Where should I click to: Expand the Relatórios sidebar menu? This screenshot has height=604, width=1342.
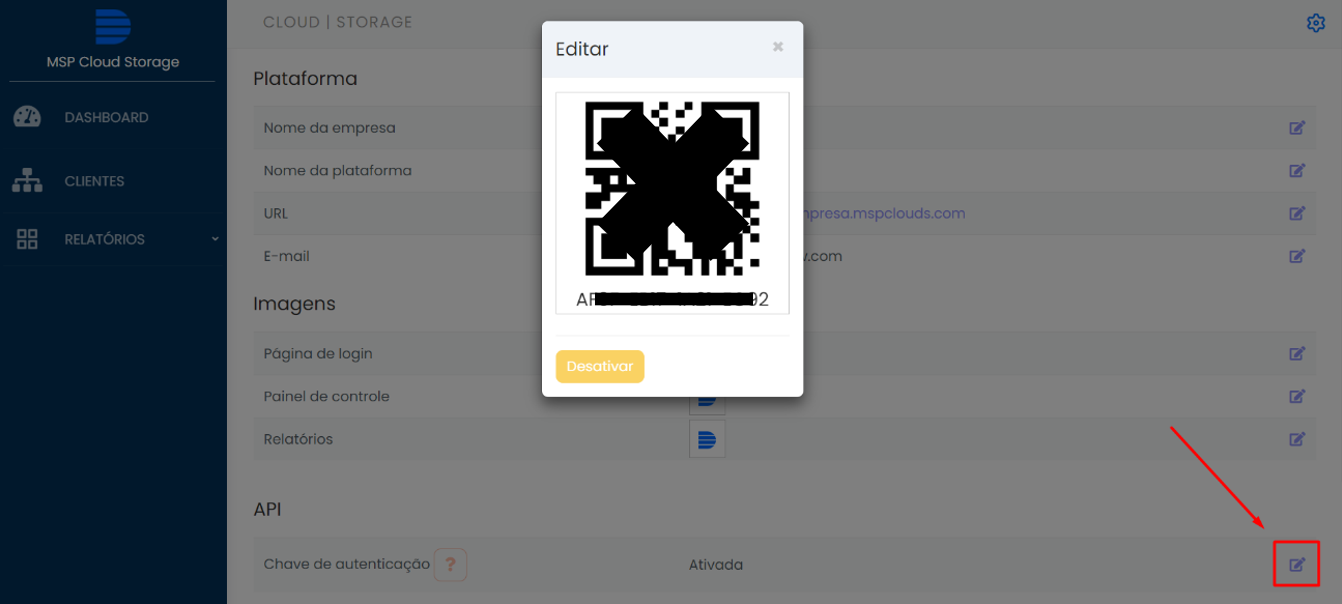click(x=113, y=239)
